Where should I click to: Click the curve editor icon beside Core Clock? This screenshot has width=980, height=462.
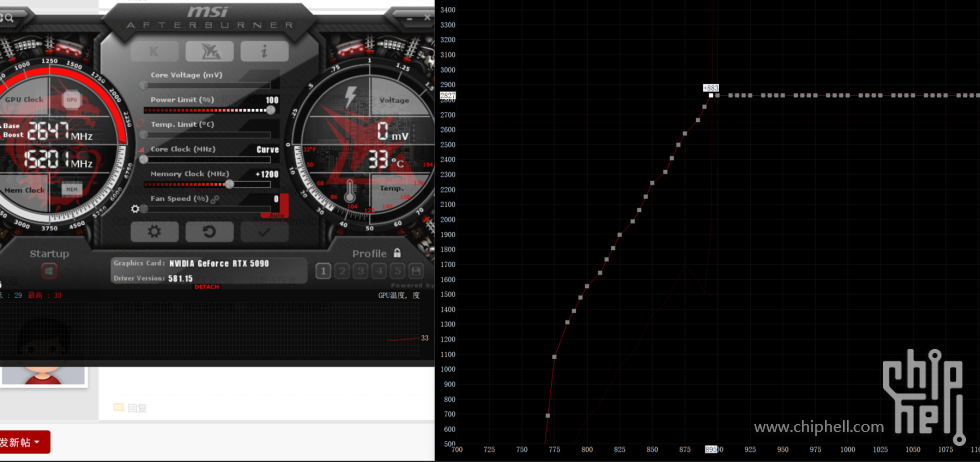(x=141, y=149)
